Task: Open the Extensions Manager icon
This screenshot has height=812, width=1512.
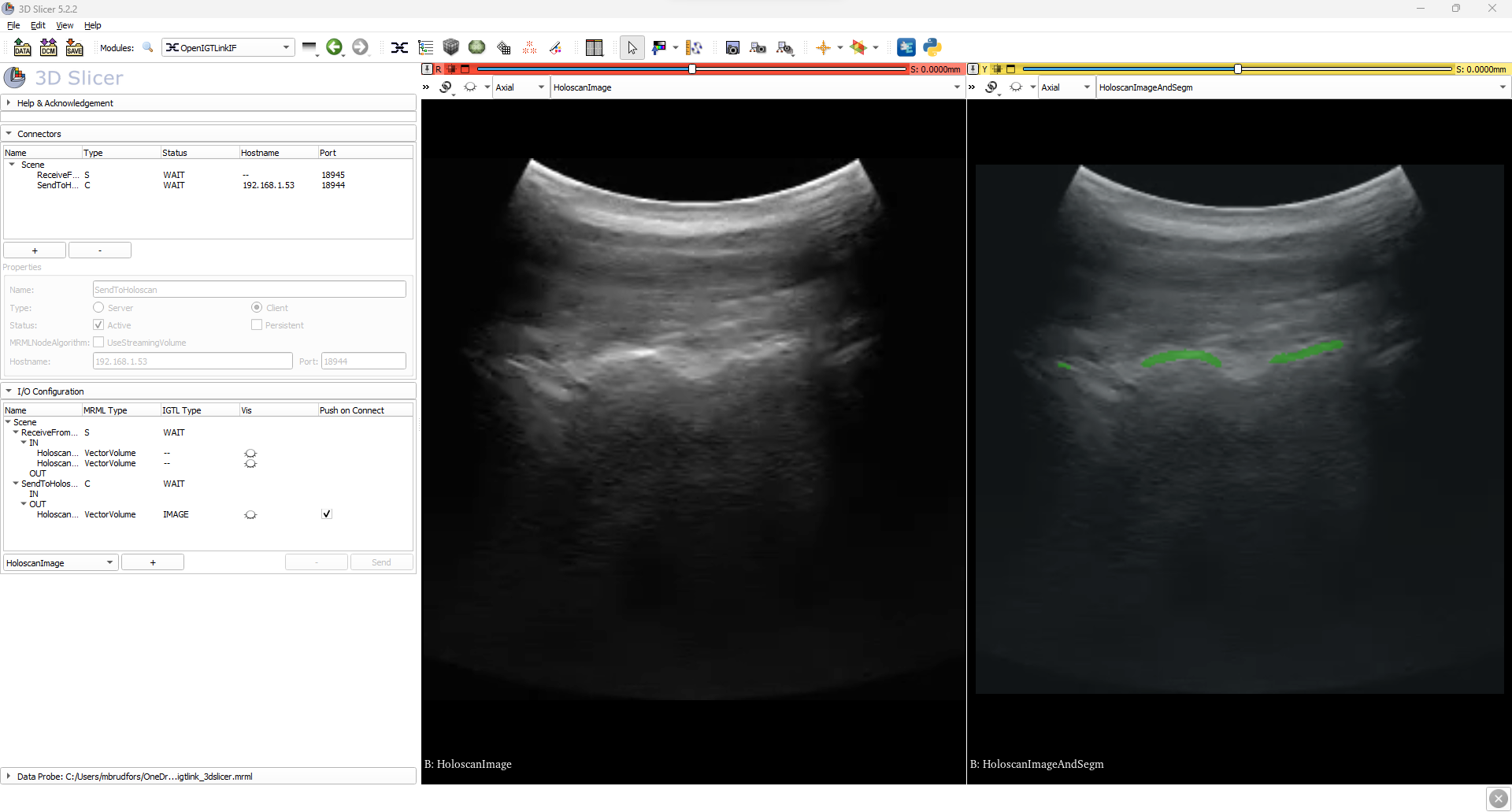Action: [x=906, y=47]
